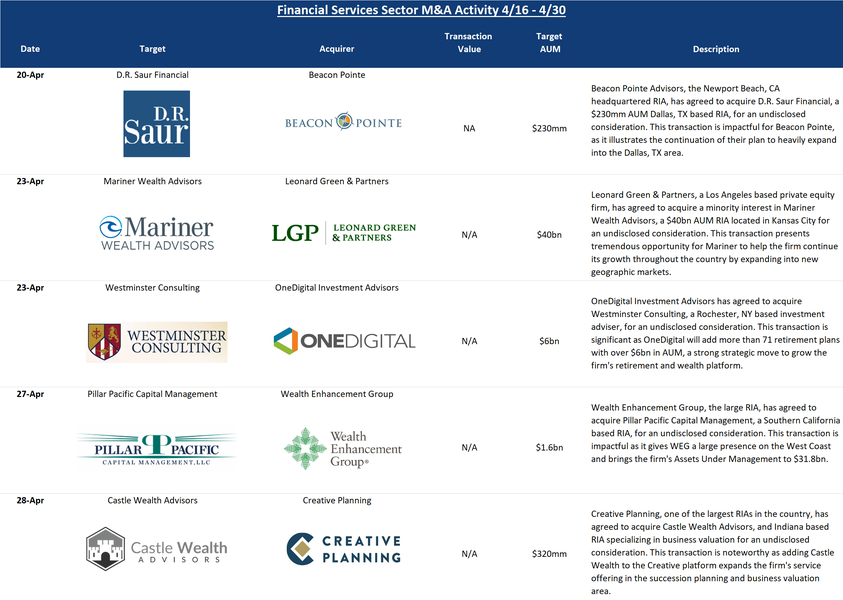The image size is (843, 600).
Task: Click the 'Castle Wealth Advisors' target name
Action: [152, 500]
